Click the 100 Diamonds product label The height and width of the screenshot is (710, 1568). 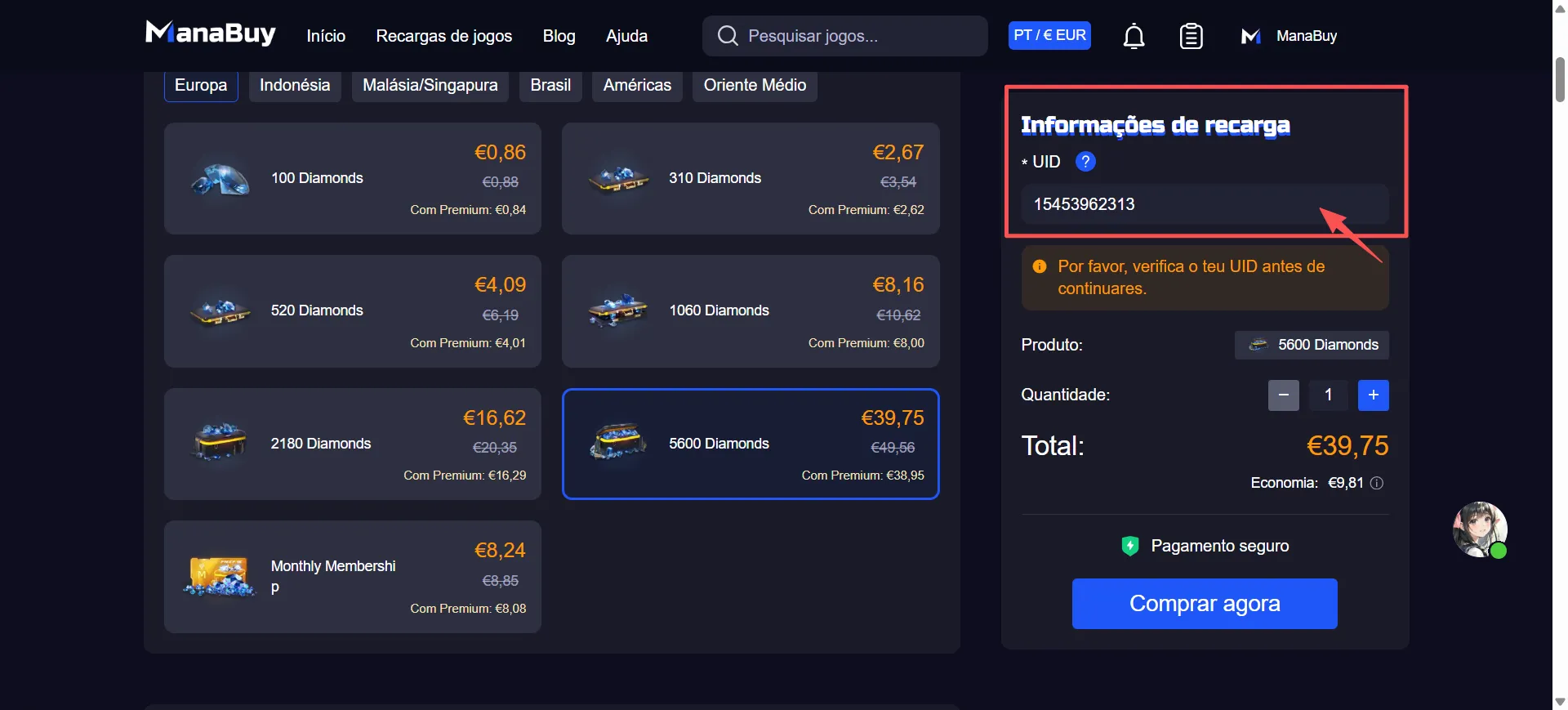pyautogui.click(x=317, y=178)
